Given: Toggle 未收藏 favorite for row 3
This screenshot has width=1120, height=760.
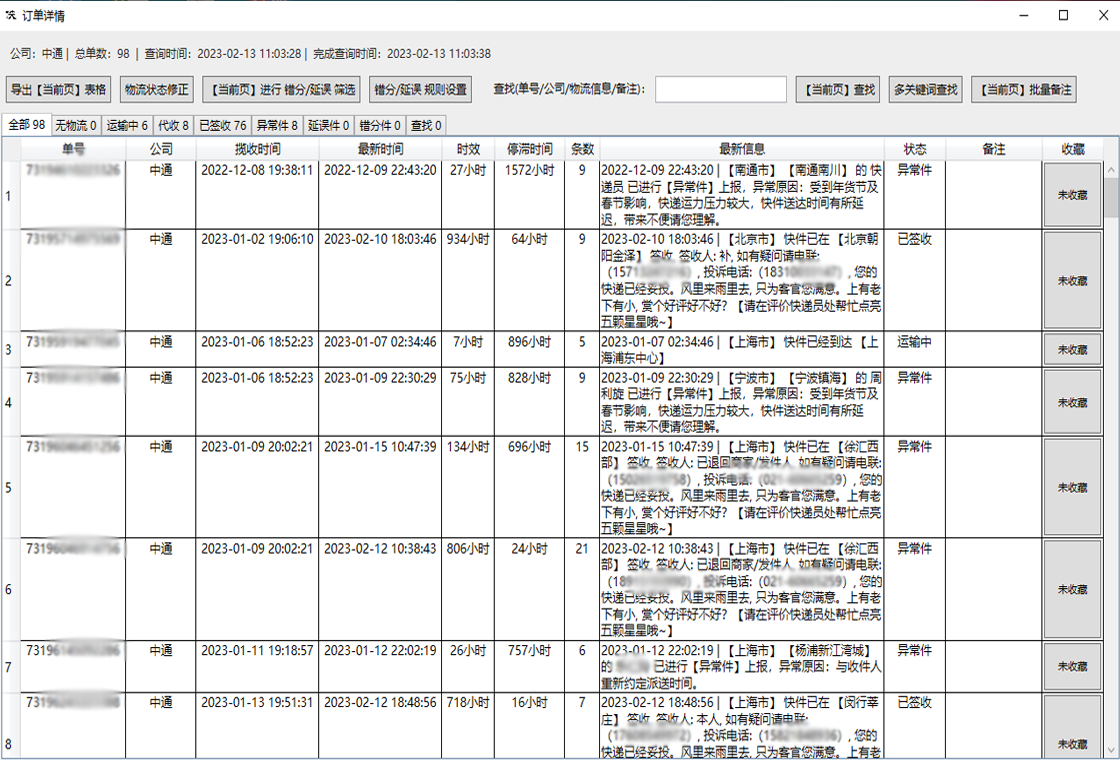Looking at the screenshot, I should 1072,349.
